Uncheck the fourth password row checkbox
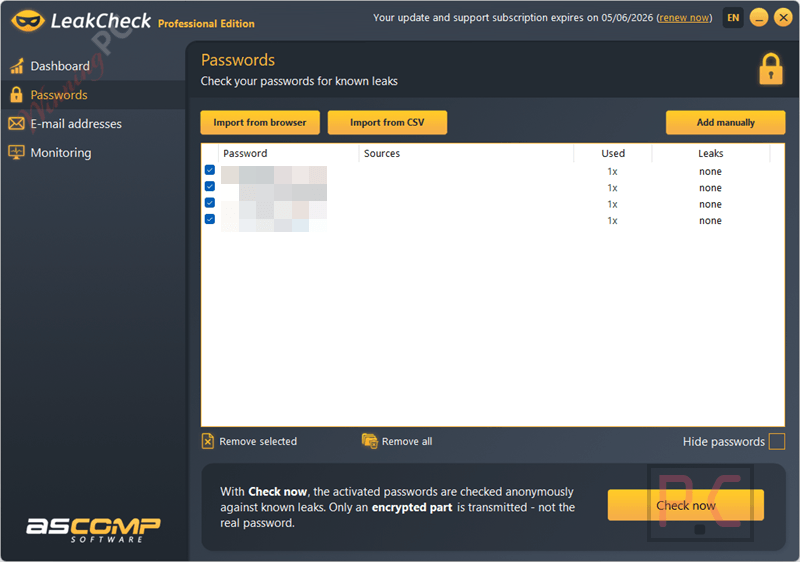The height and width of the screenshot is (562, 800). click(x=210, y=219)
